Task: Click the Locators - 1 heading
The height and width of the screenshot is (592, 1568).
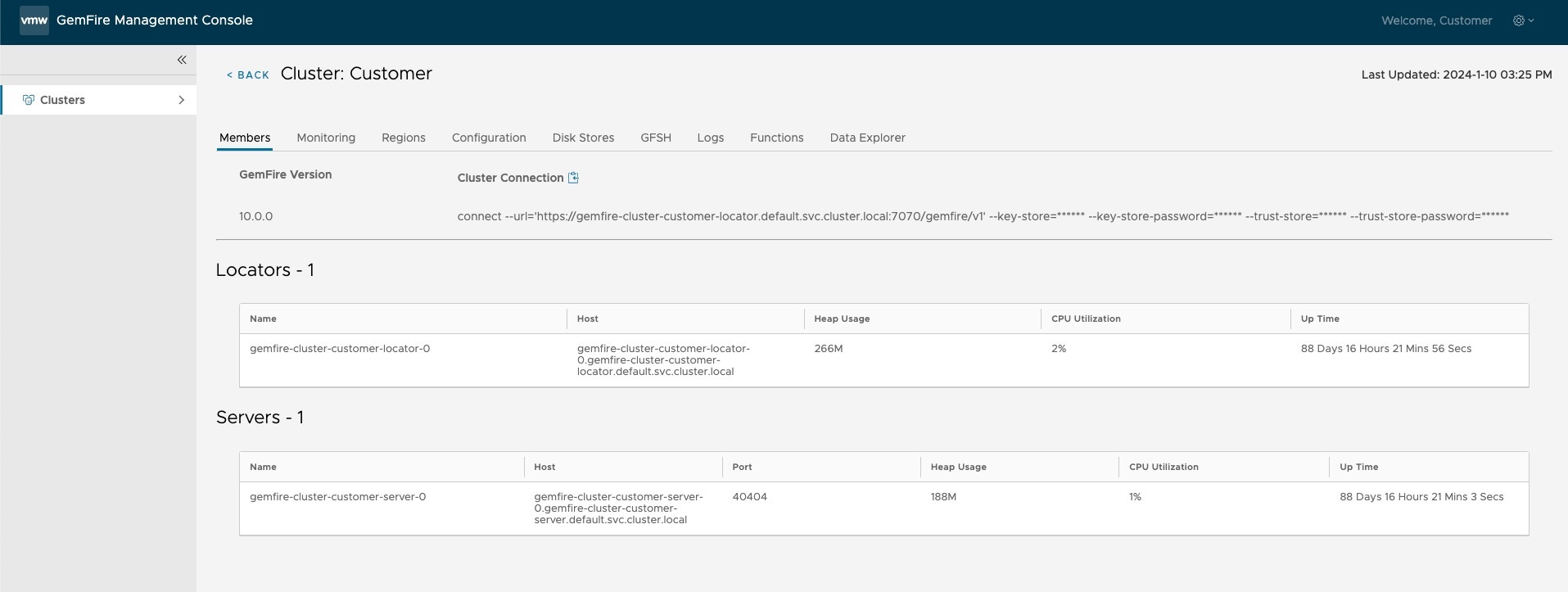Action: point(265,270)
